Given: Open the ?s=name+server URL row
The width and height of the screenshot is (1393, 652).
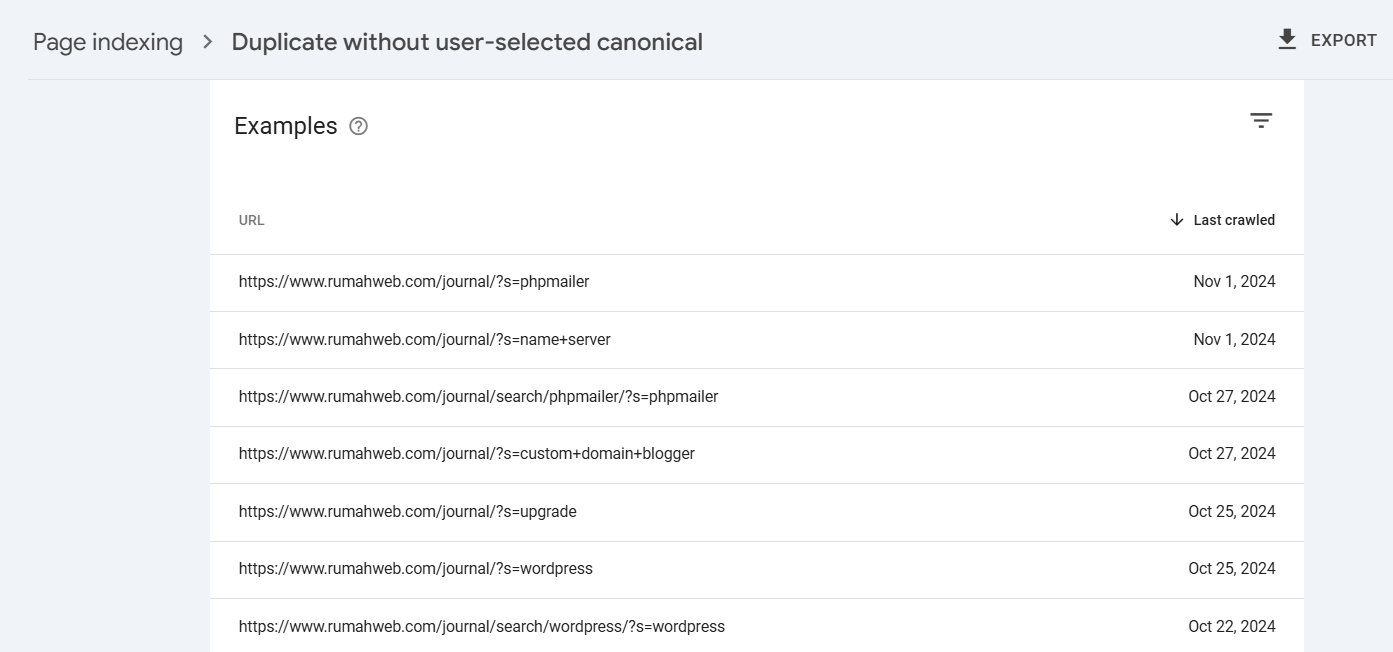Looking at the screenshot, I should pyautogui.click(x=757, y=340).
